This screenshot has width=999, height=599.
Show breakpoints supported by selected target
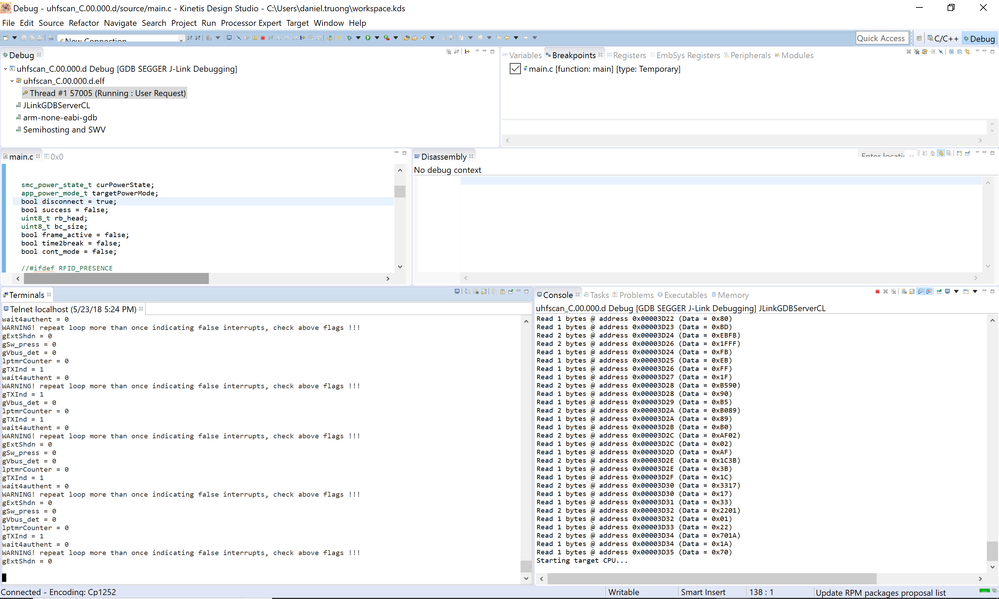coord(924,52)
